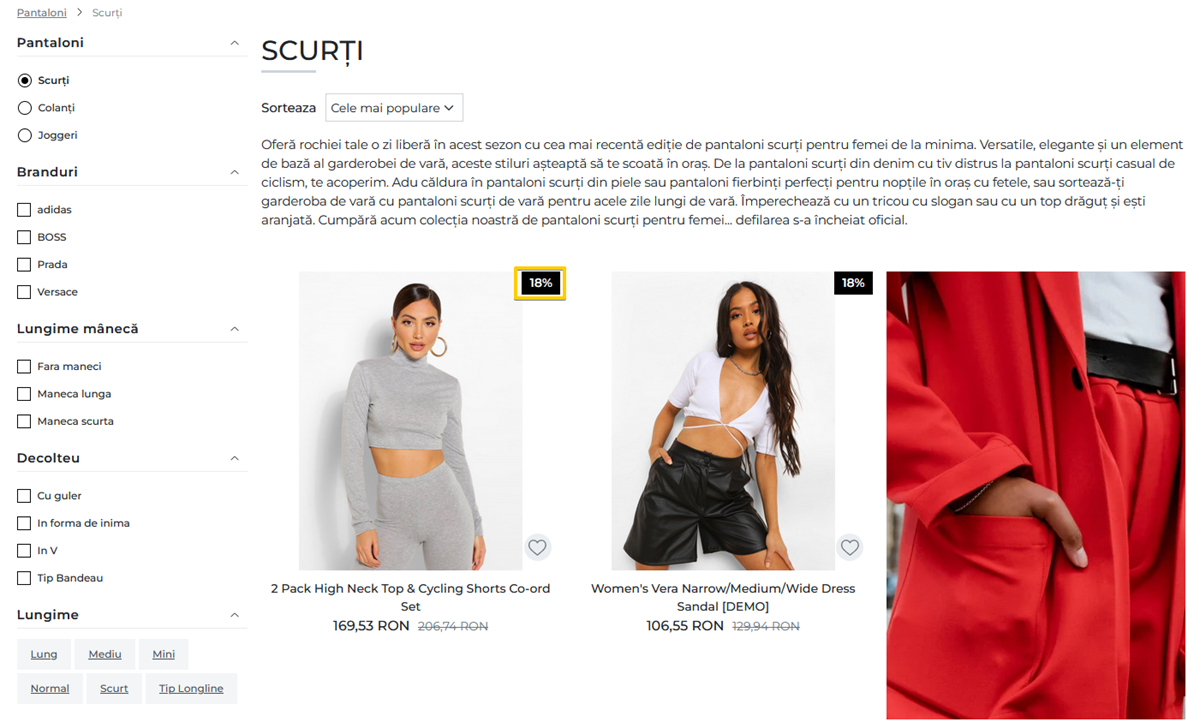Open the grey High Neck Top product image
Viewport: 1200px width, 722px height.
click(x=410, y=421)
